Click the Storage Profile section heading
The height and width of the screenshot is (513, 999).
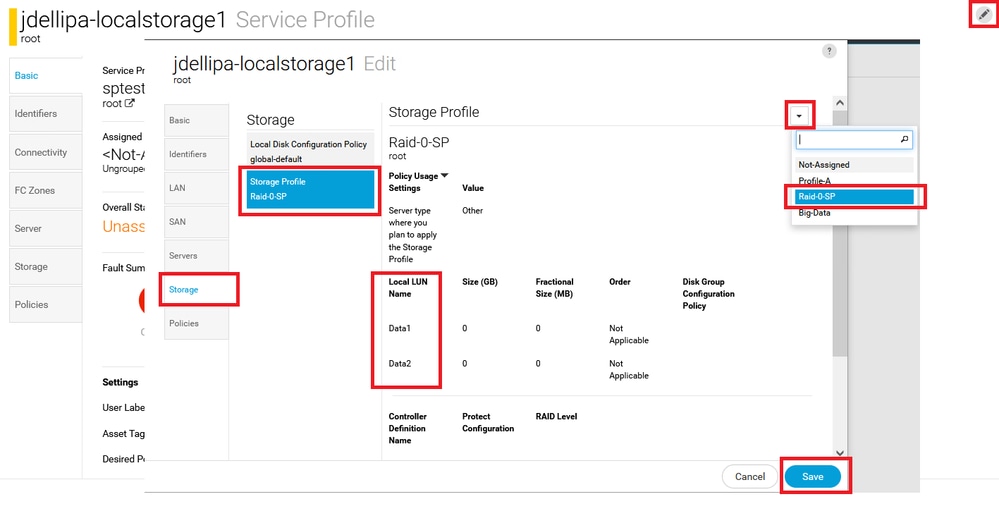[x=434, y=112]
